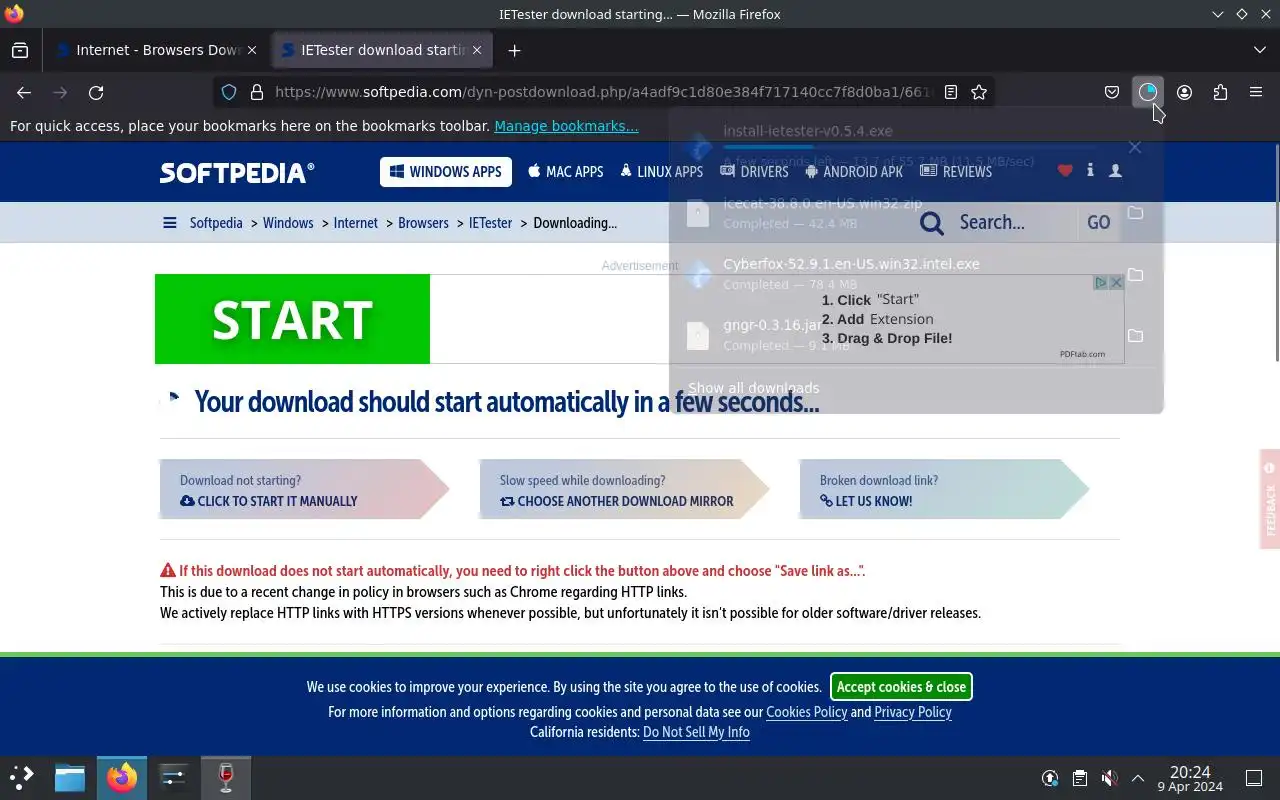Open the Firefox application hamburger menu
Screen dimensions: 1280x800
coord(1256,92)
